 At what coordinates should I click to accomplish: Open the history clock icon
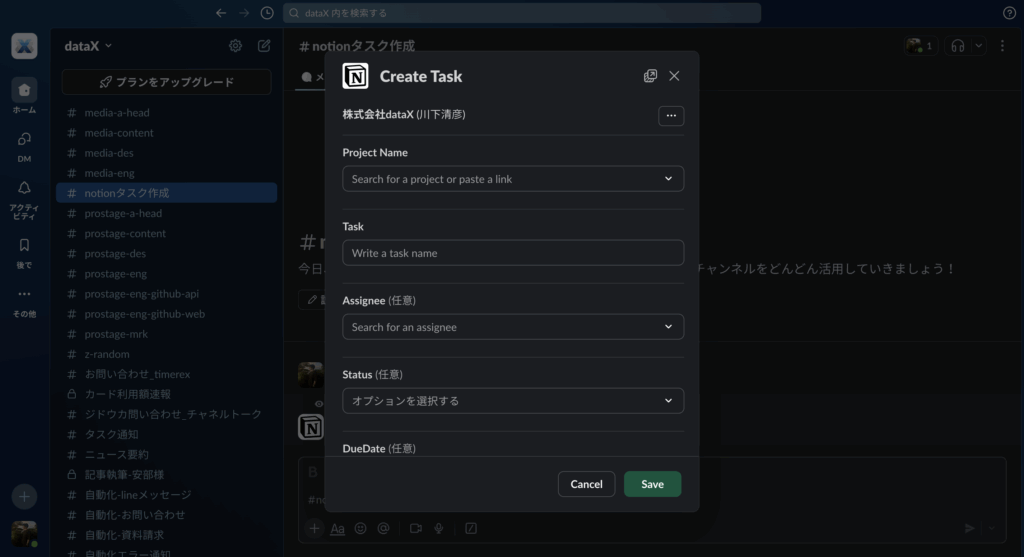point(267,12)
